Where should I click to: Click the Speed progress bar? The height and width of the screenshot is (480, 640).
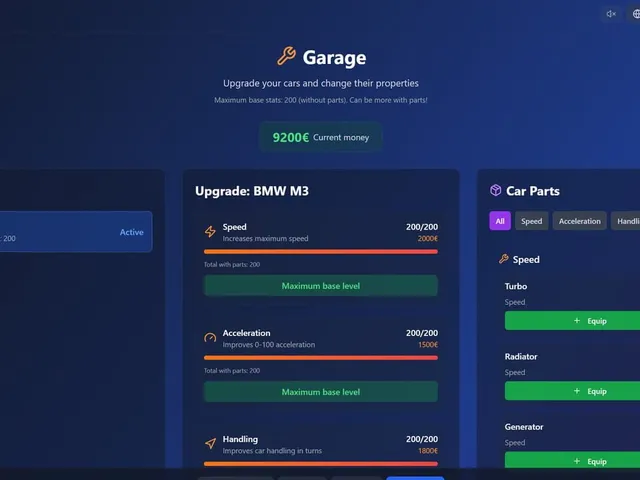(x=321, y=252)
